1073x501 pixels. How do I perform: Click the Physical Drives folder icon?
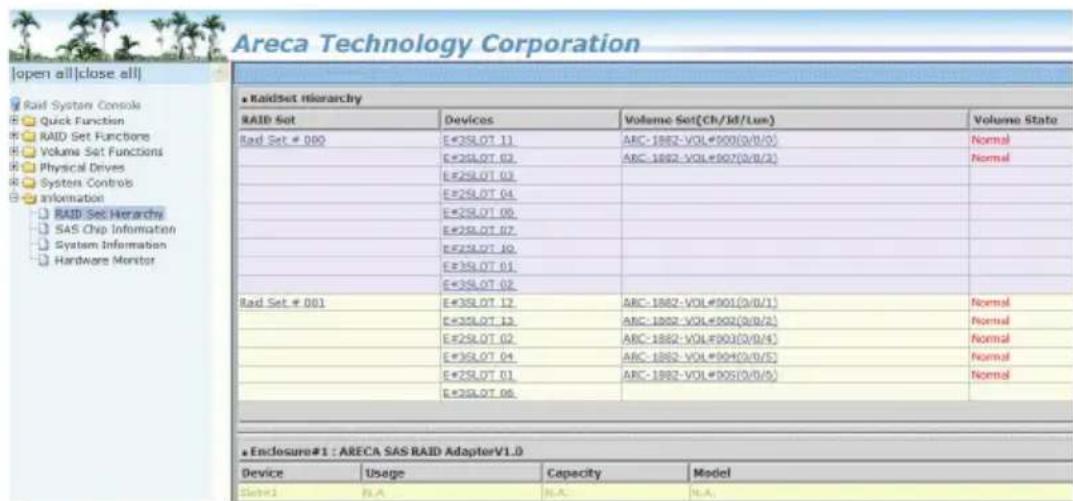31,167
